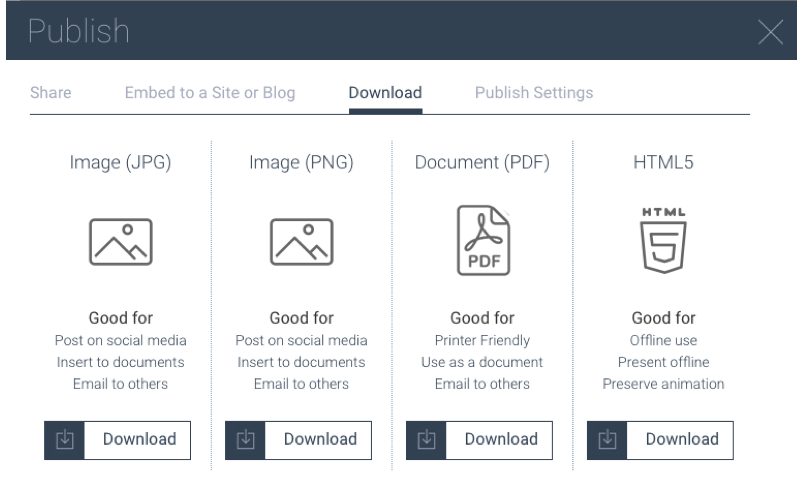Screen dimensions: 797x496
Task: Open the Publish Settings tab
Action: coord(534,92)
